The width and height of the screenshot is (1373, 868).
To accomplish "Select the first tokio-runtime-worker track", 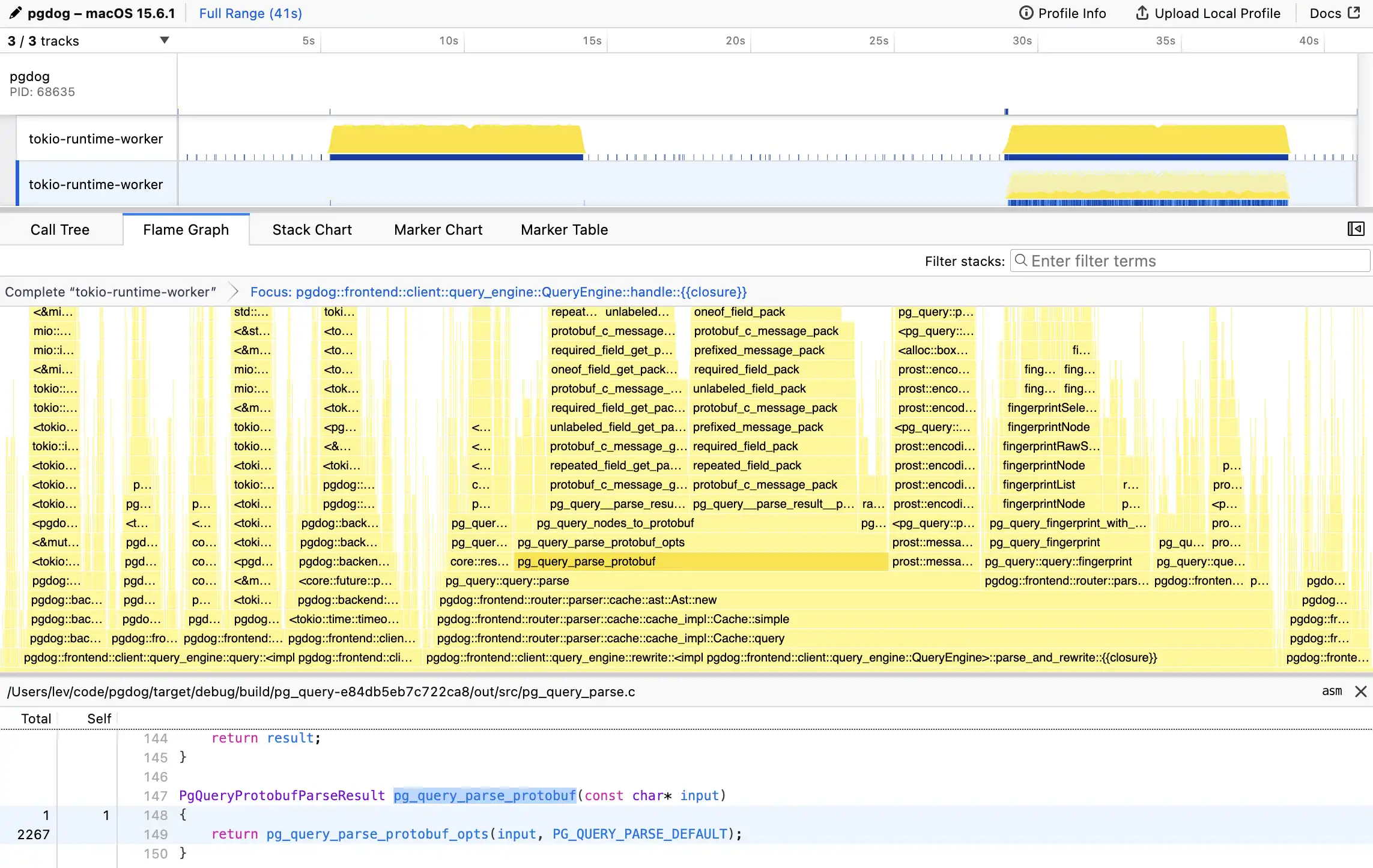I will [96, 139].
